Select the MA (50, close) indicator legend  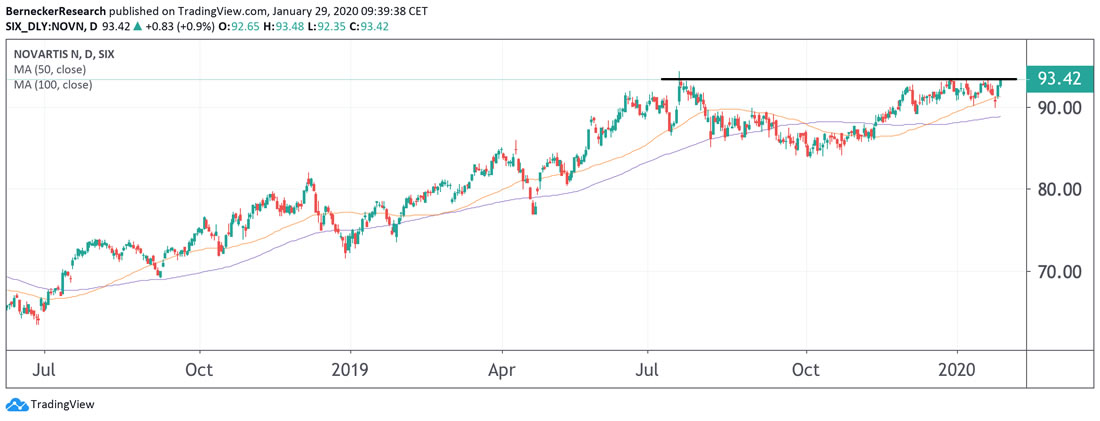pyautogui.click(x=50, y=70)
